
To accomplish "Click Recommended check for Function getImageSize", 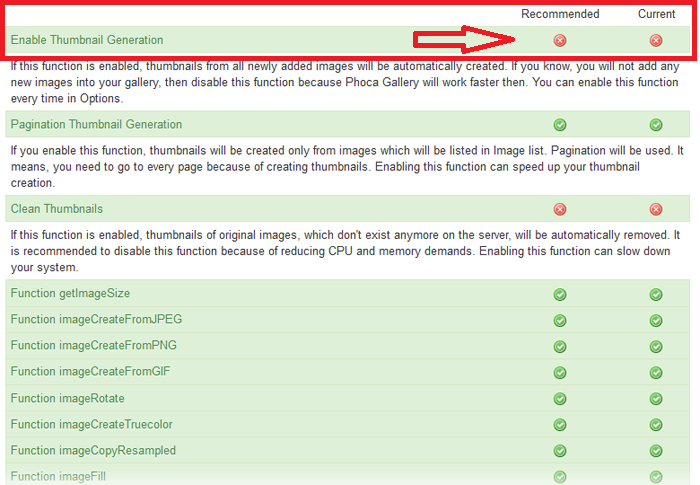I will pyautogui.click(x=560, y=294).
